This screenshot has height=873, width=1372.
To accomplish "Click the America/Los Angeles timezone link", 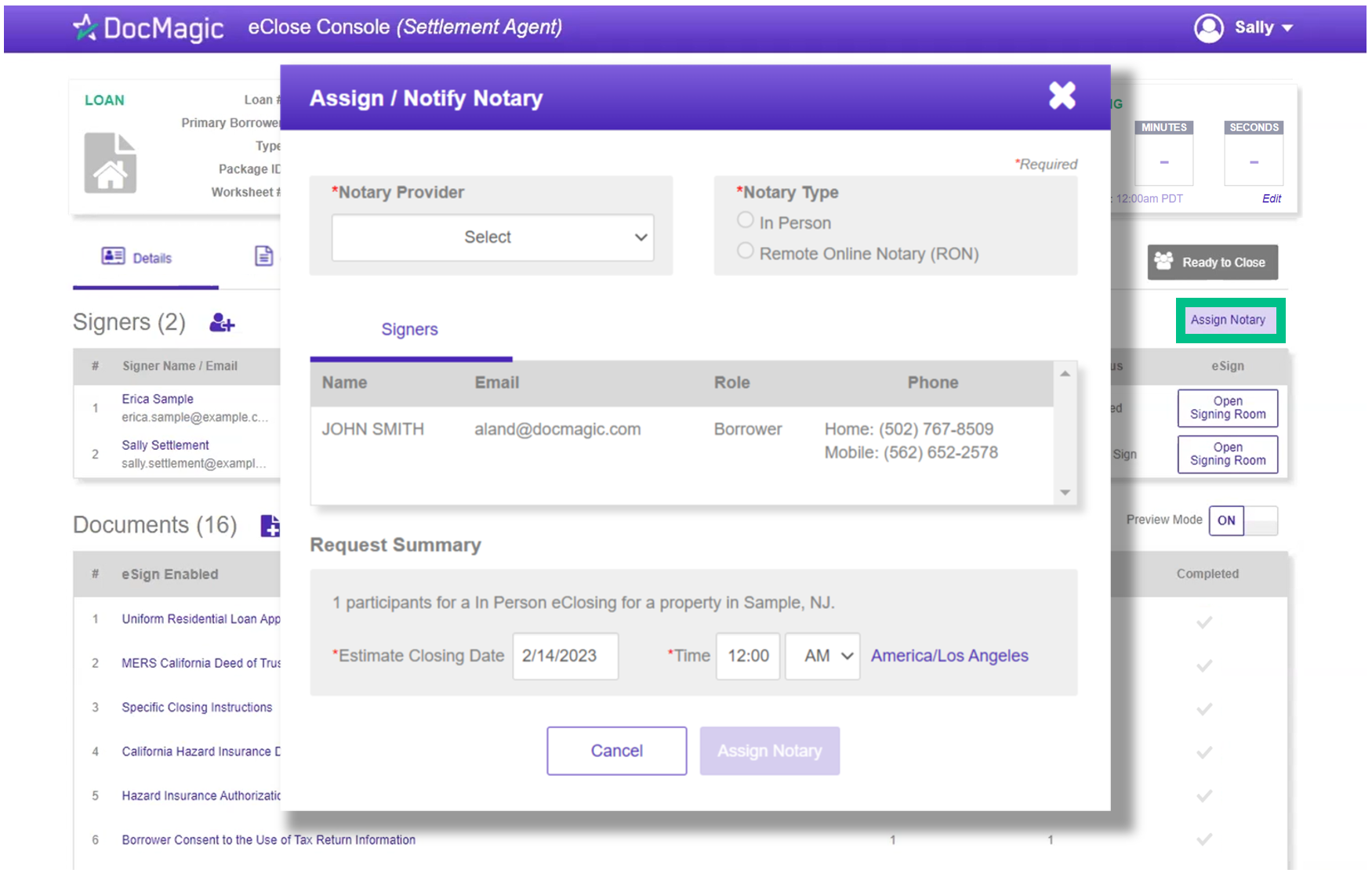I will 949,656.
